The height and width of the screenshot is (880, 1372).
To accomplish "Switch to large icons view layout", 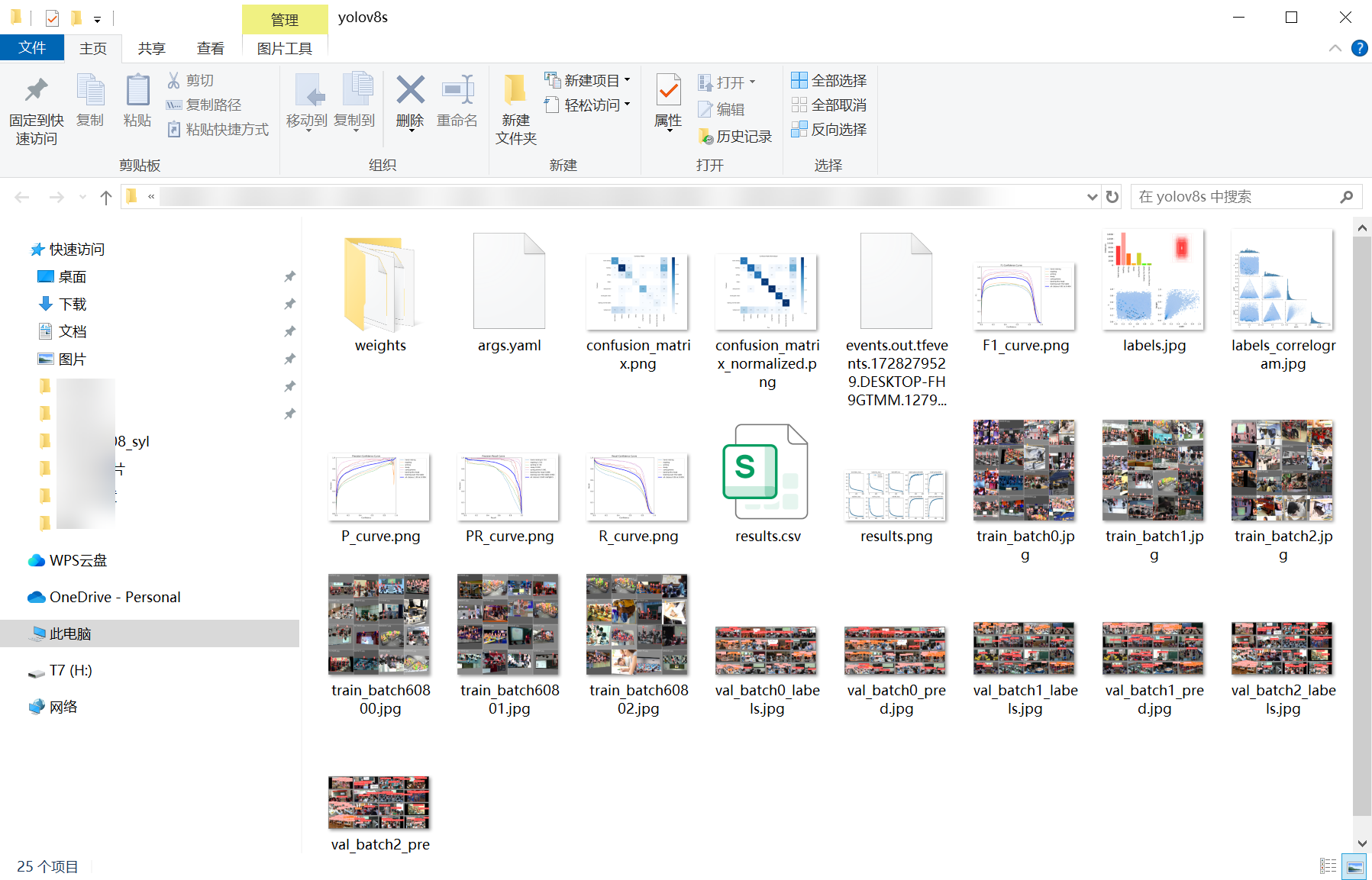I will (1355, 866).
